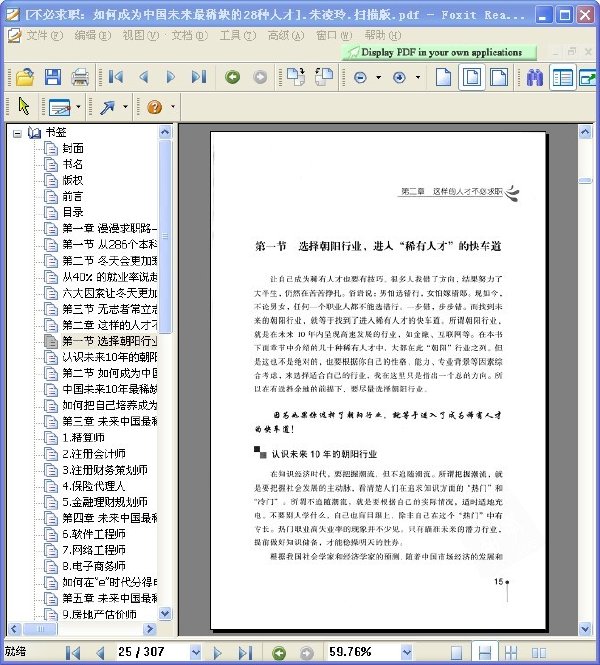Go to next page in status bar
600x665 pixels.
[x=217, y=653]
